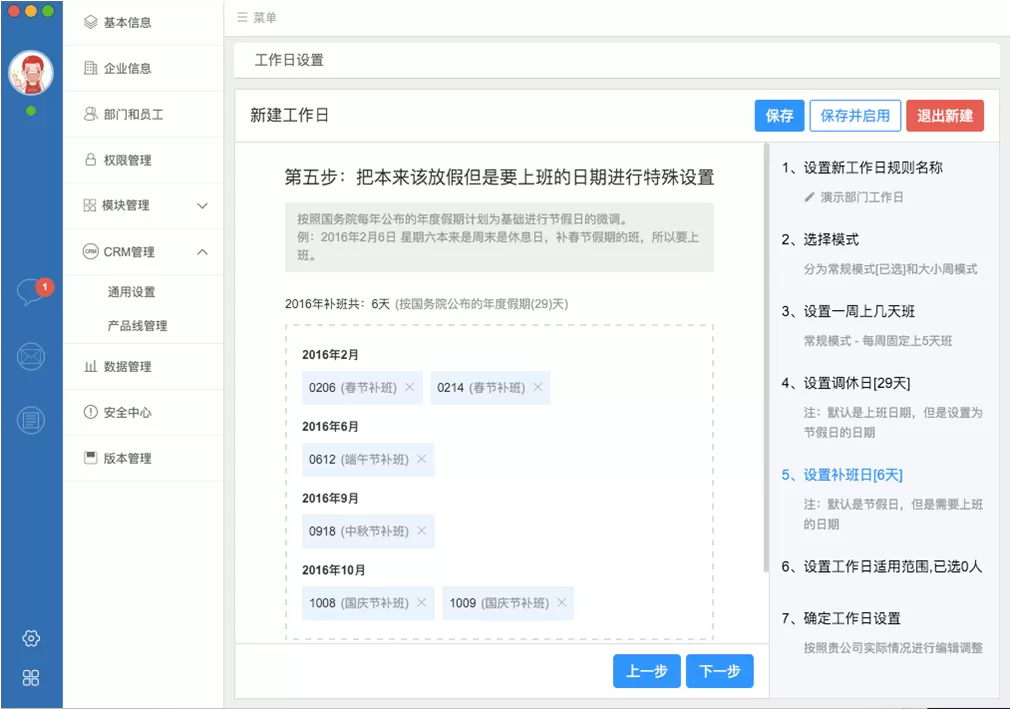This screenshot has height=710, width=1011.
Task: Click the 版本管理 window icon
Action: tap(91, 458)
